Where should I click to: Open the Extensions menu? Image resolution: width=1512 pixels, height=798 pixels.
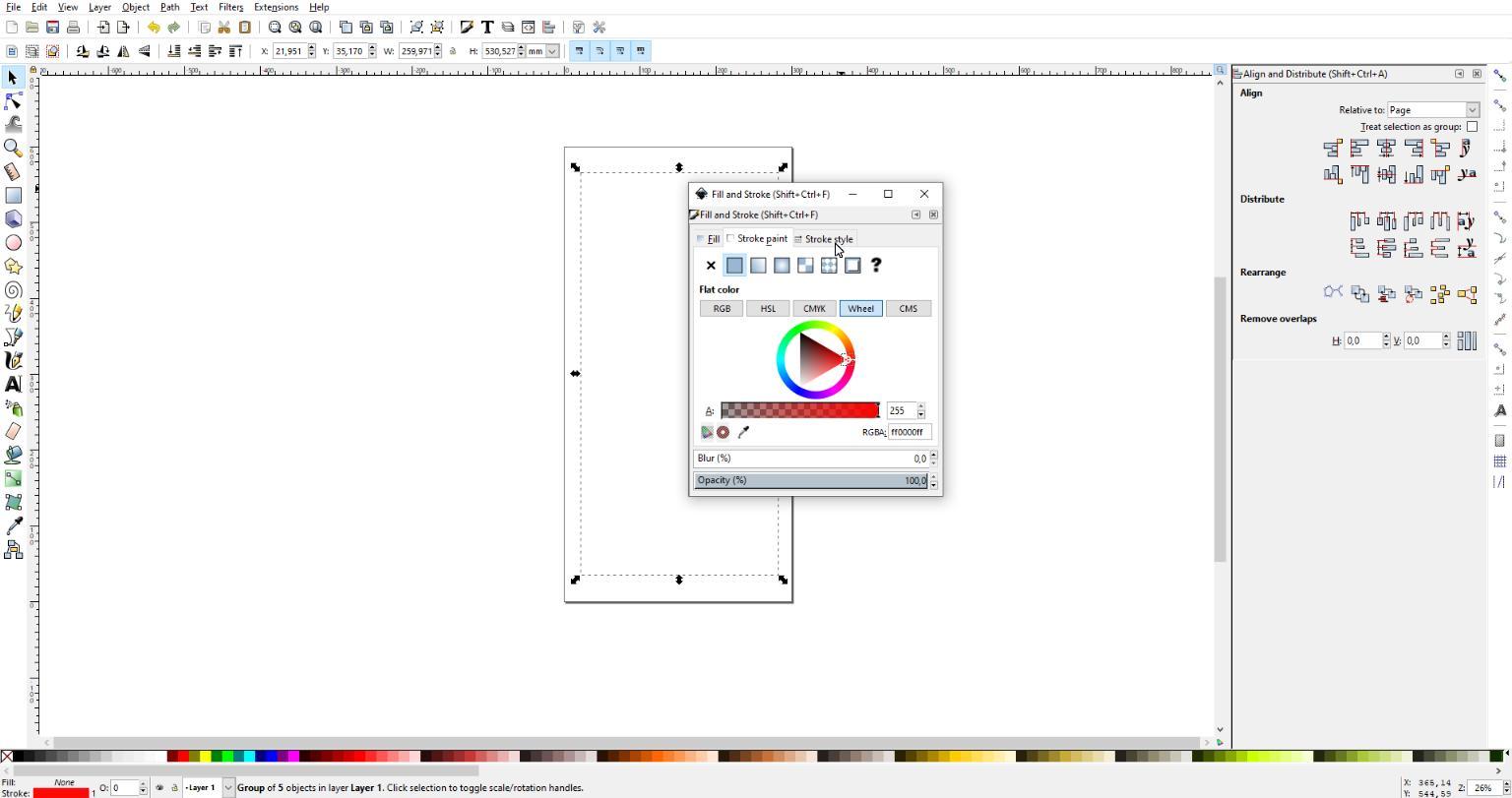pos(276,7)
